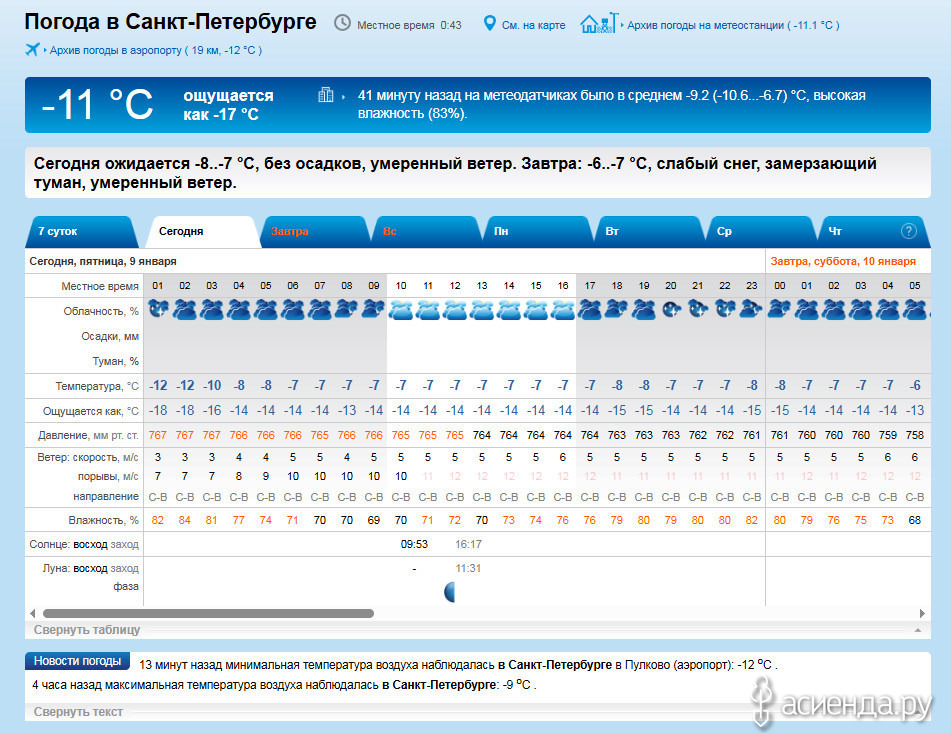Open Архив погоды в аэропорту link
The width and height of the screenshot is (951, 733).
[152, 50]
